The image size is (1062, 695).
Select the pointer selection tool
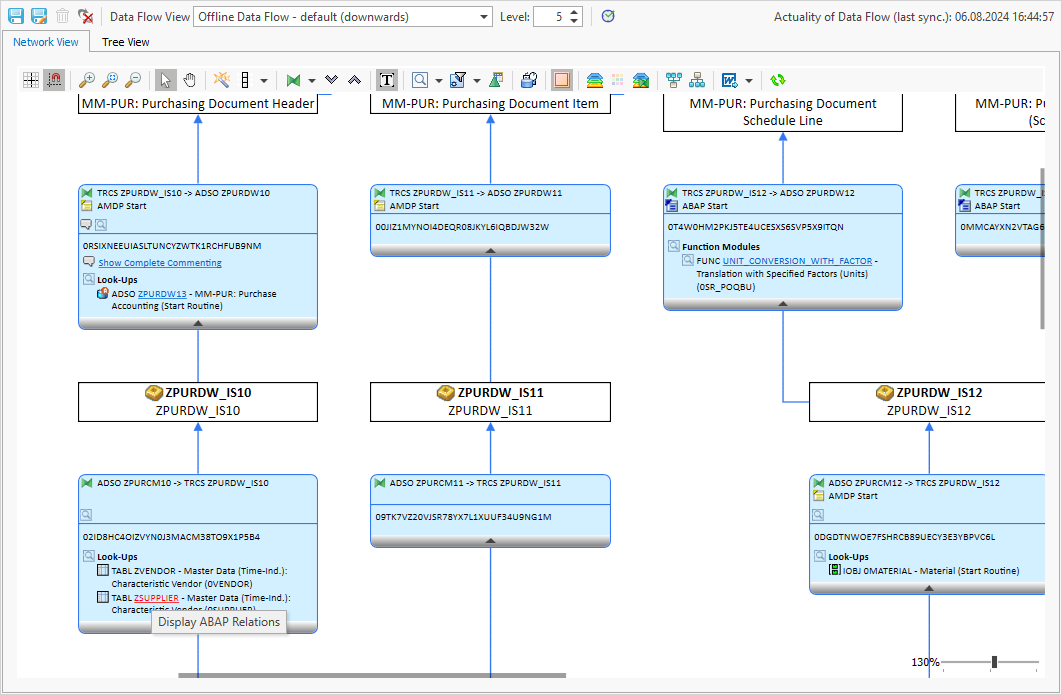coord(167,80)
